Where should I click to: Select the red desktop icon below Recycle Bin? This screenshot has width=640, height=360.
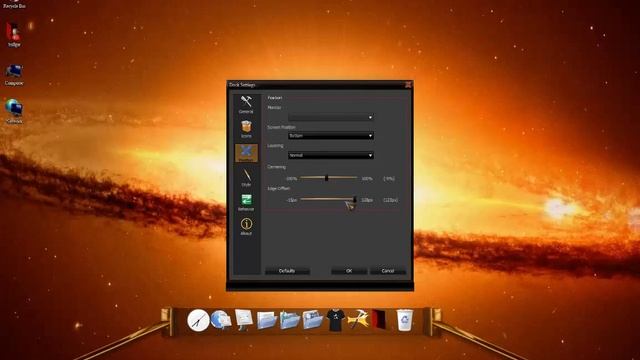pyautogui.click(x=14, y=35)
